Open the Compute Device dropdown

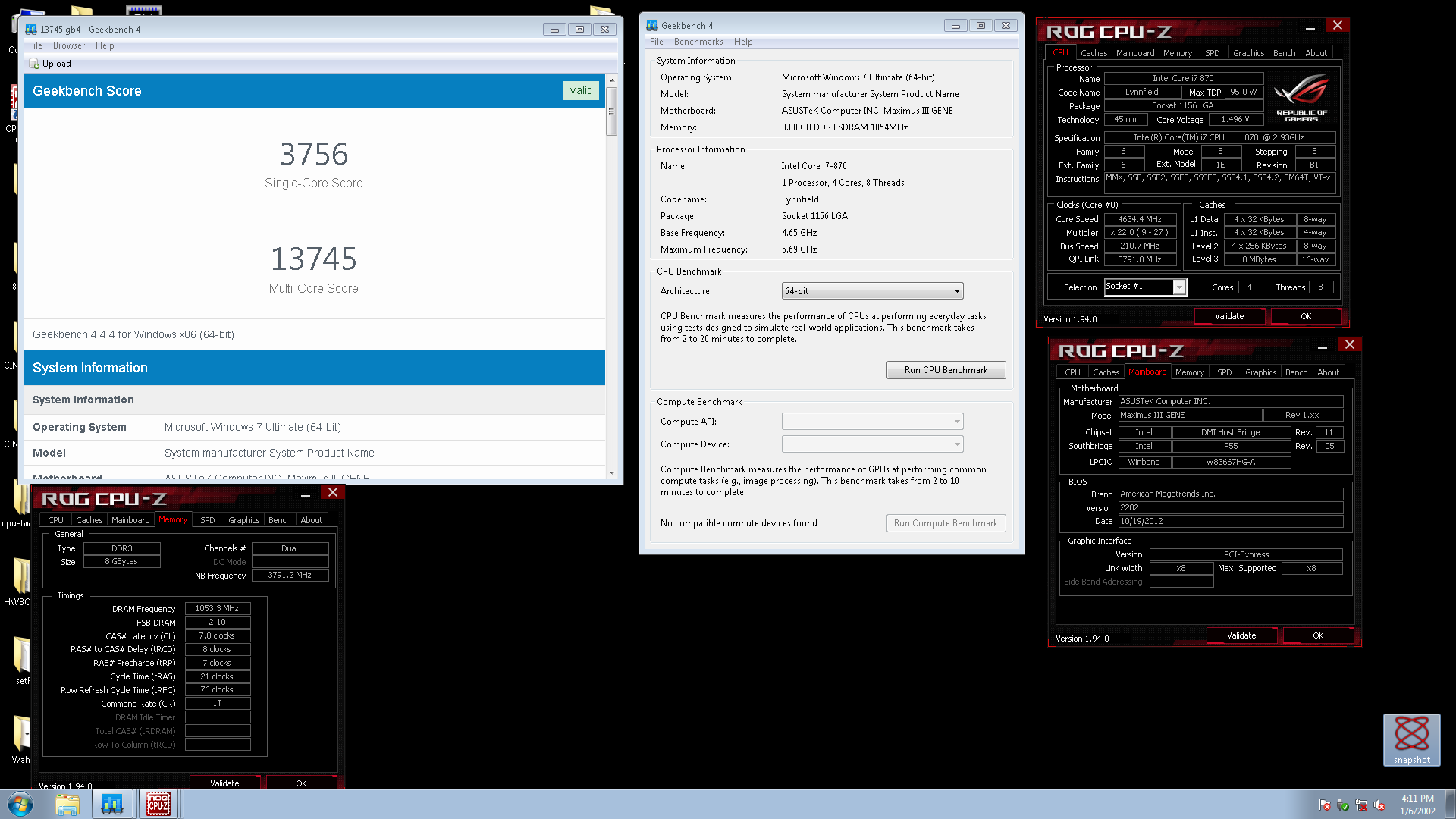click(872, 444)
